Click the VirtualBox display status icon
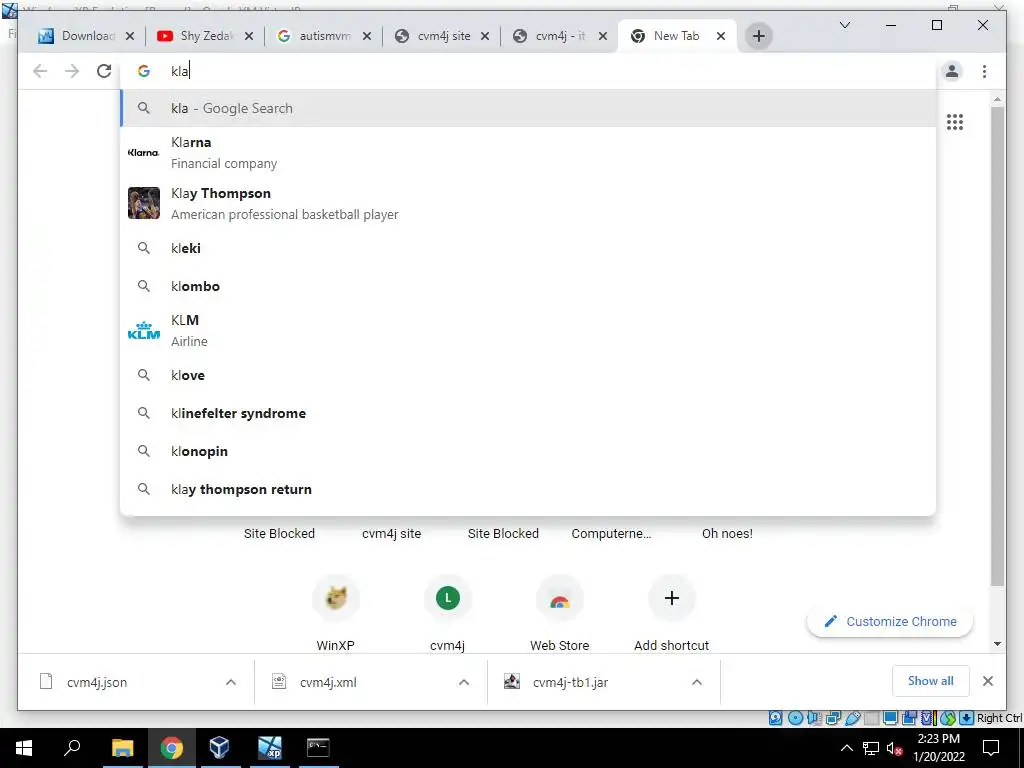 [890, 718]
